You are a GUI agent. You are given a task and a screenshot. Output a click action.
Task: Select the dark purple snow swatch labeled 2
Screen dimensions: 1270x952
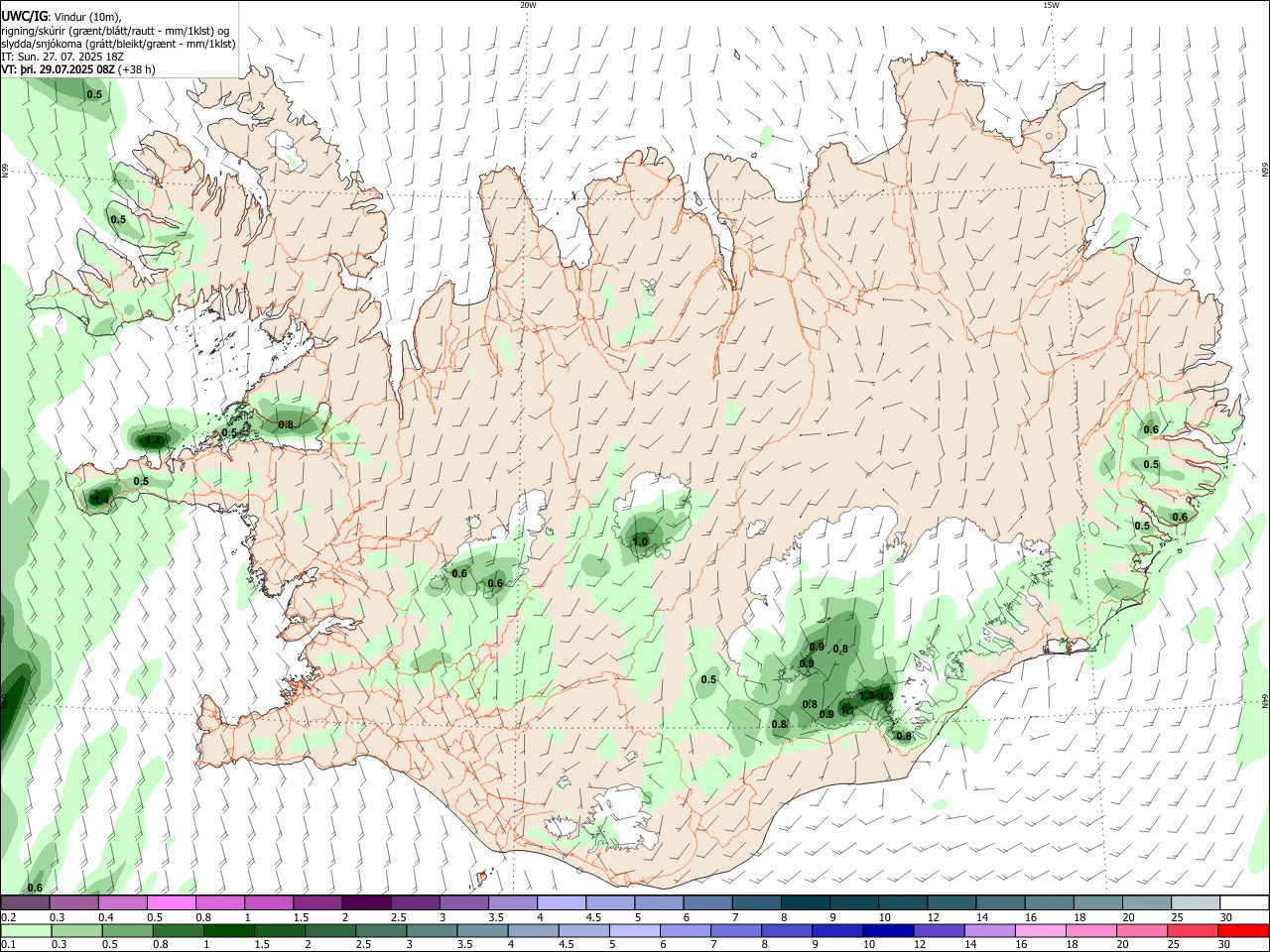tap(366, 903)
